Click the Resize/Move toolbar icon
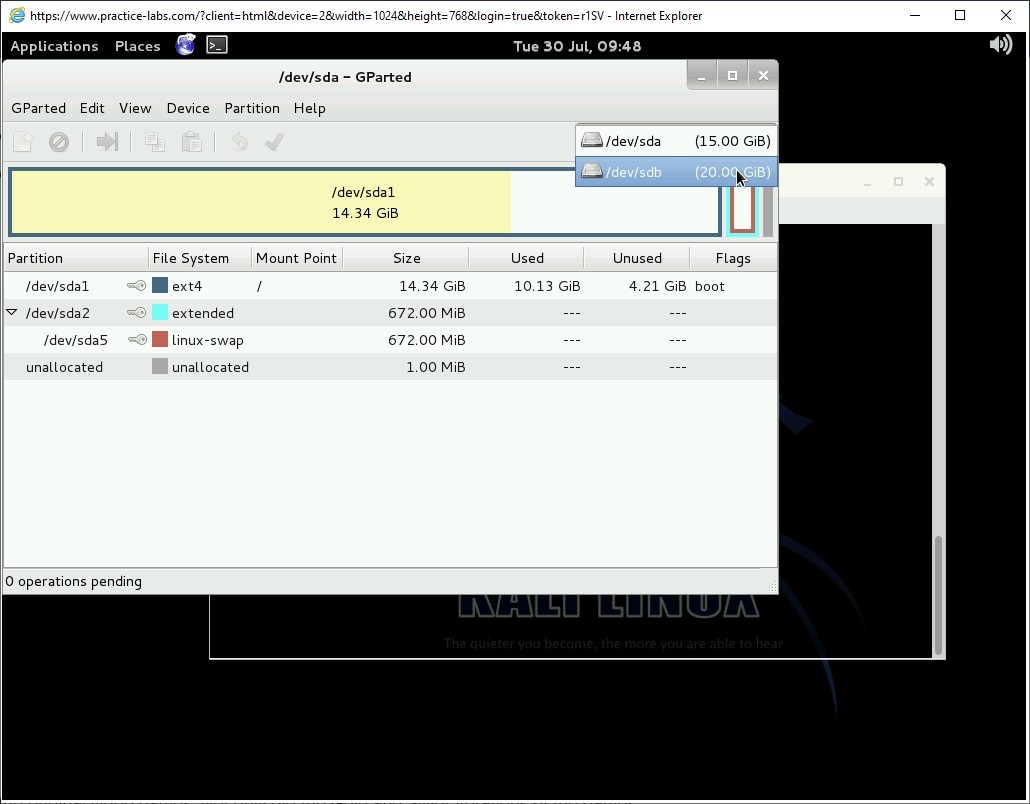Viewport: 1030px width, 804px height. click(x=107, y=142)
